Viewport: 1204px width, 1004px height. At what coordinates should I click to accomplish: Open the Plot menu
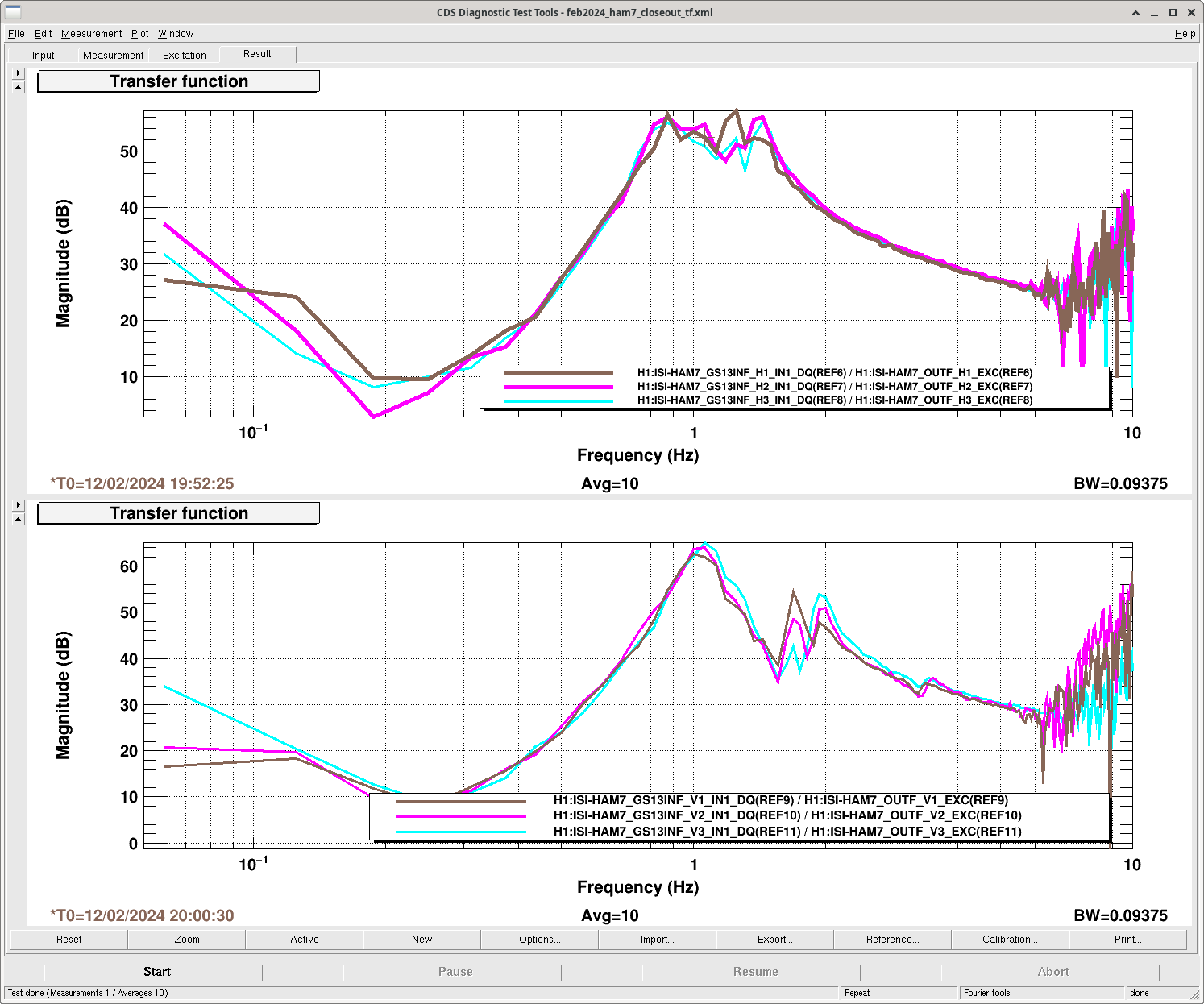point(140,34)
